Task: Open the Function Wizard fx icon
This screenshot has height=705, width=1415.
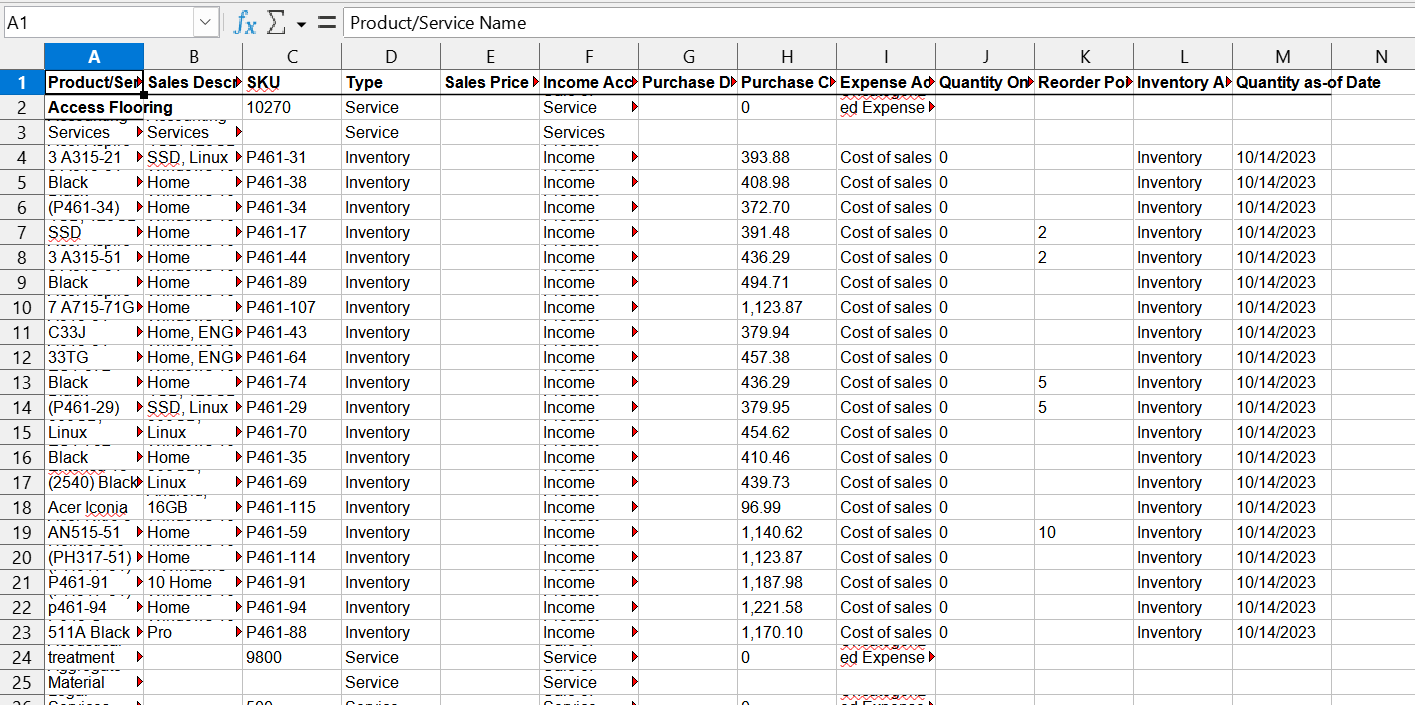Action: point(244,22)
